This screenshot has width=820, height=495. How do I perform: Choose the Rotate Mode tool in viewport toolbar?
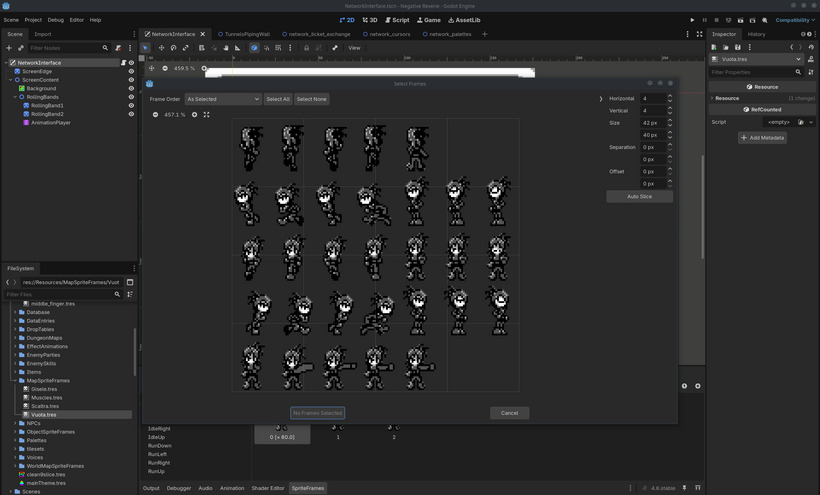[173, 48]
